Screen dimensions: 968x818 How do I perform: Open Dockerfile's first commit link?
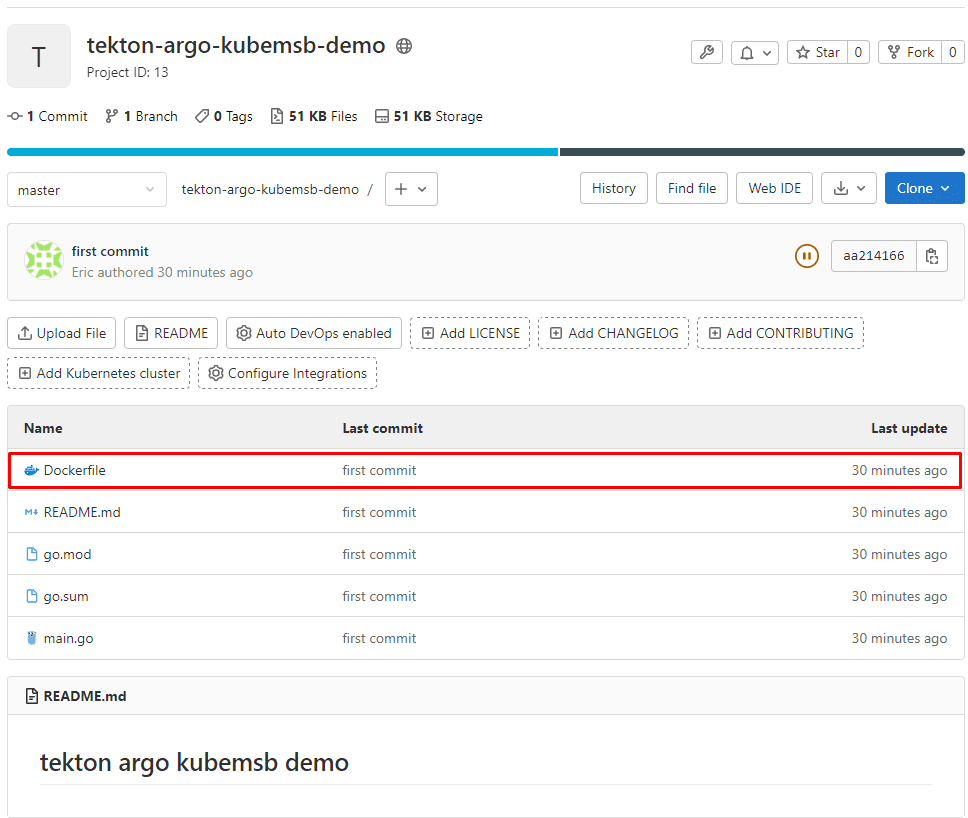tap(379, 470)
